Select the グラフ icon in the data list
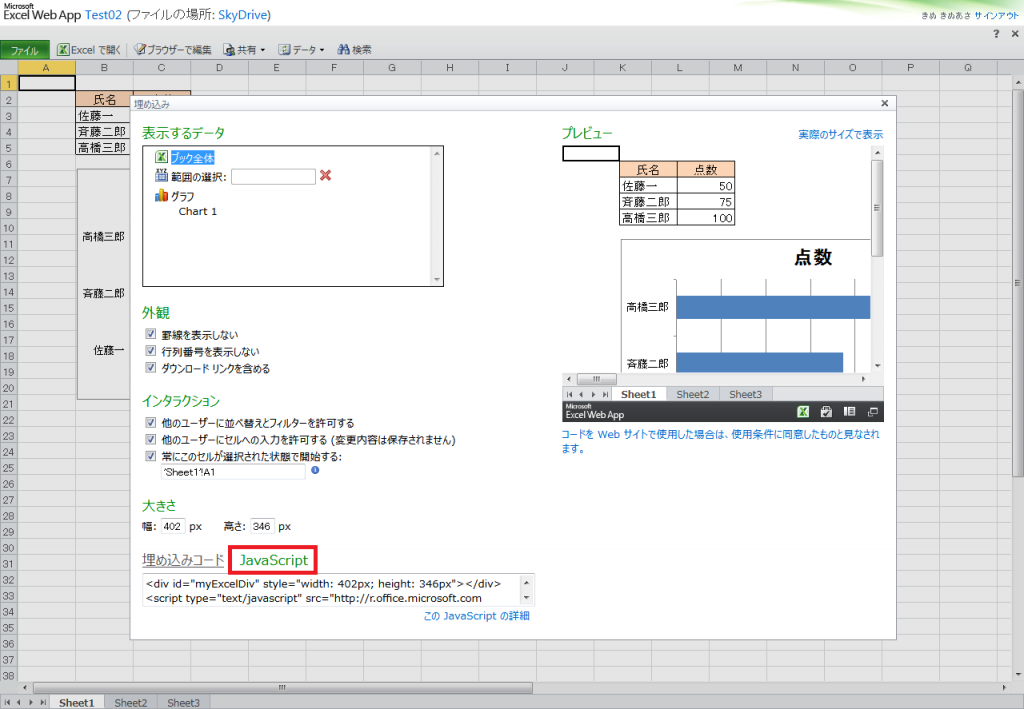Image resolution: width=1024 pixels, height=709 pixels. pyautogui.click(x=160, y=196)
